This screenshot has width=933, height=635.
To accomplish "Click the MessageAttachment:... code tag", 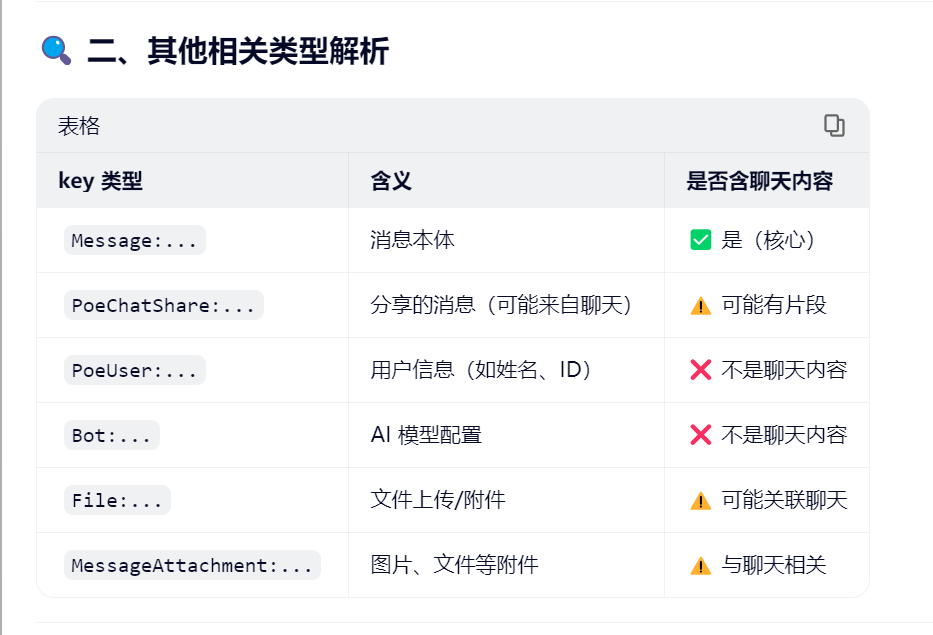I will (193, 565).
